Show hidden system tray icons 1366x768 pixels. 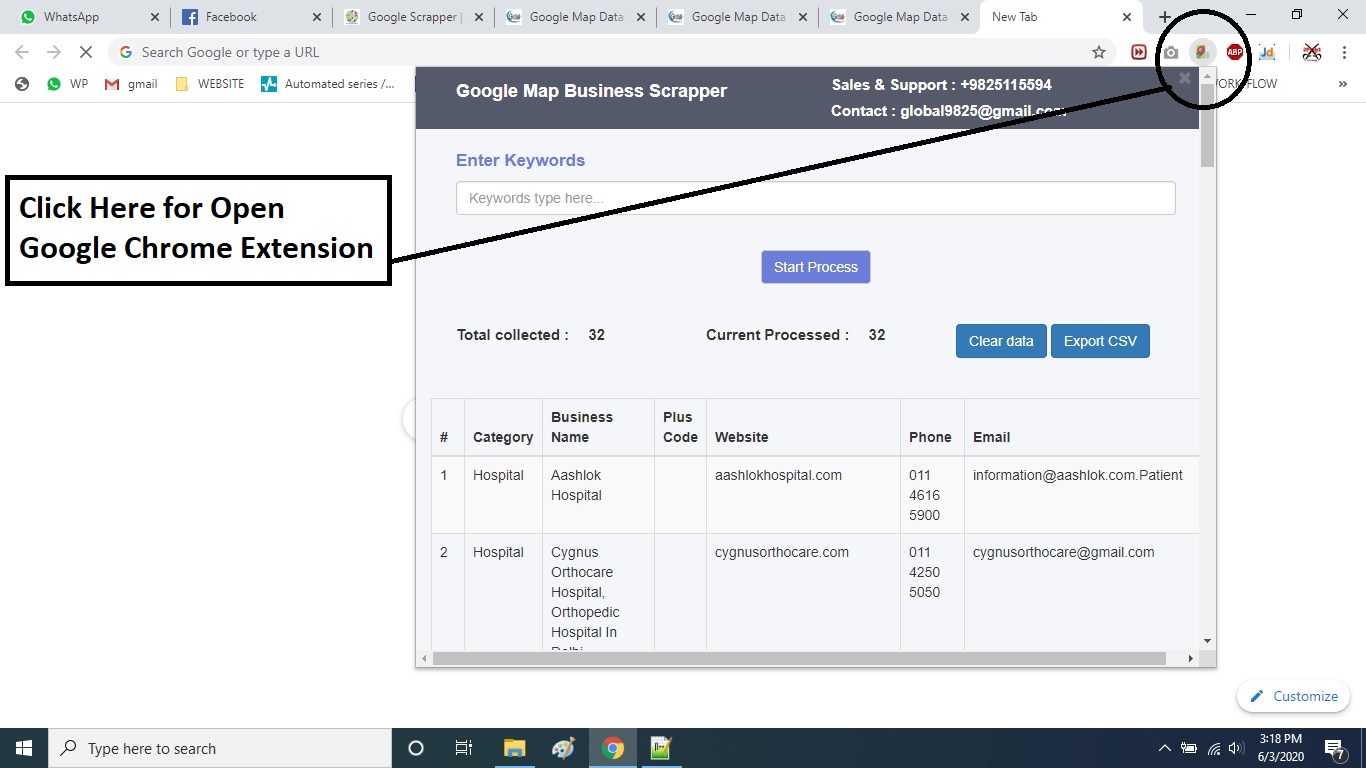(x=1164, y=748)
